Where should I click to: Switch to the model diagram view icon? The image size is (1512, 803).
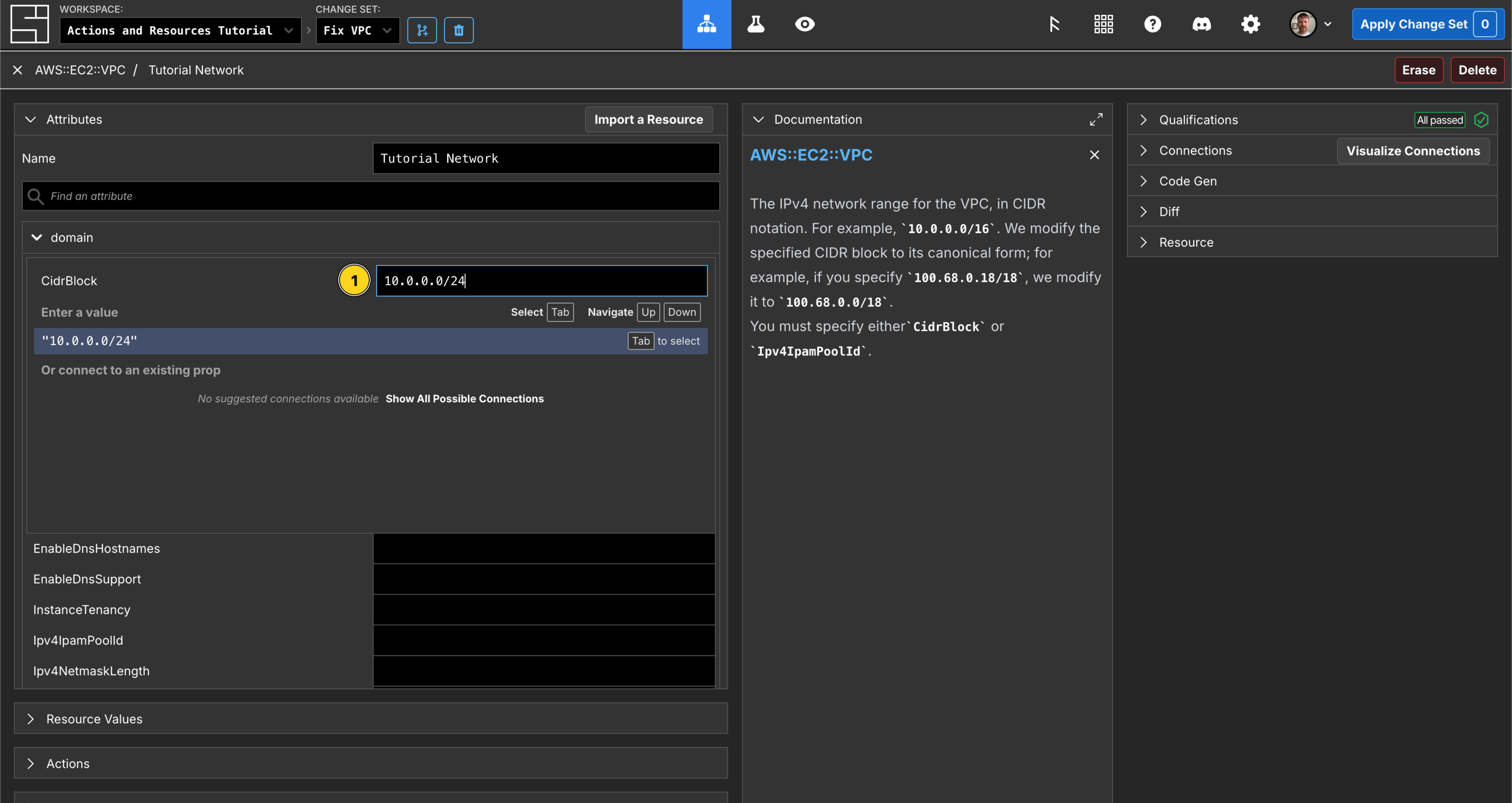707,24
